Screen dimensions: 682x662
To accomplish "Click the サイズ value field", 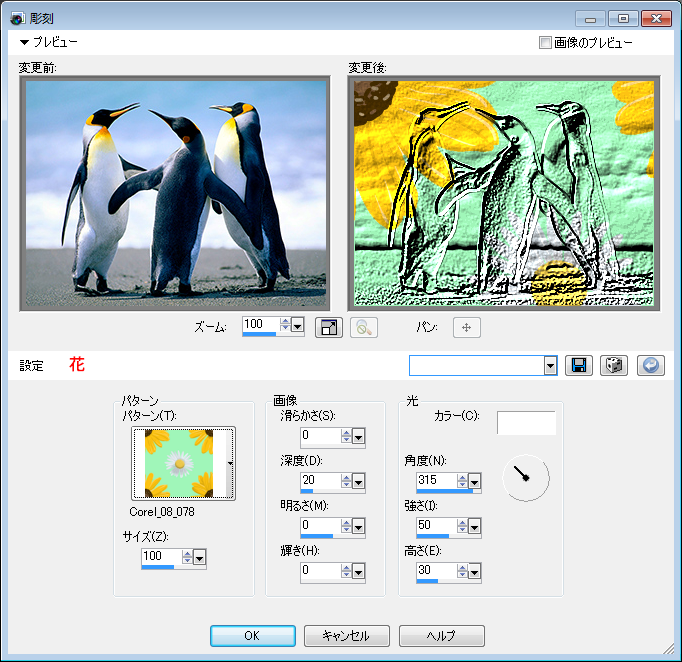I will tap(159, 556).
